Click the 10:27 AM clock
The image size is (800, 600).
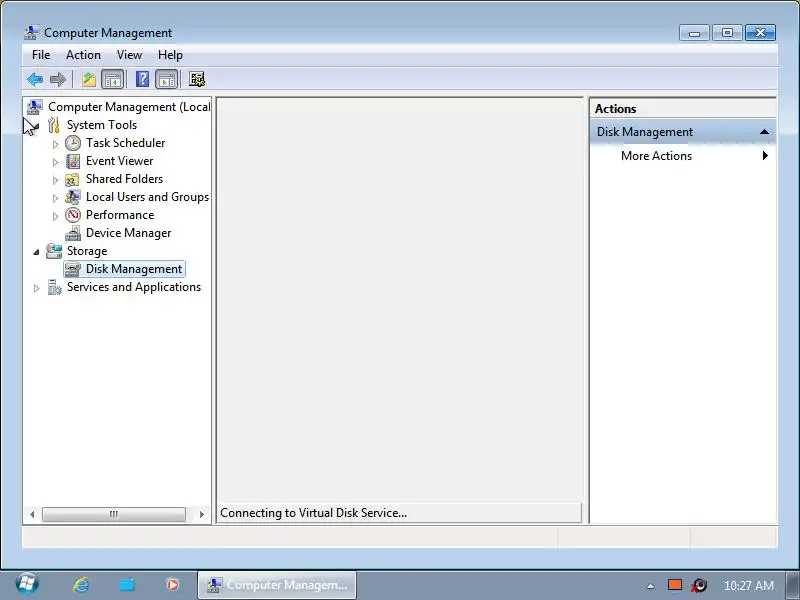748,586
